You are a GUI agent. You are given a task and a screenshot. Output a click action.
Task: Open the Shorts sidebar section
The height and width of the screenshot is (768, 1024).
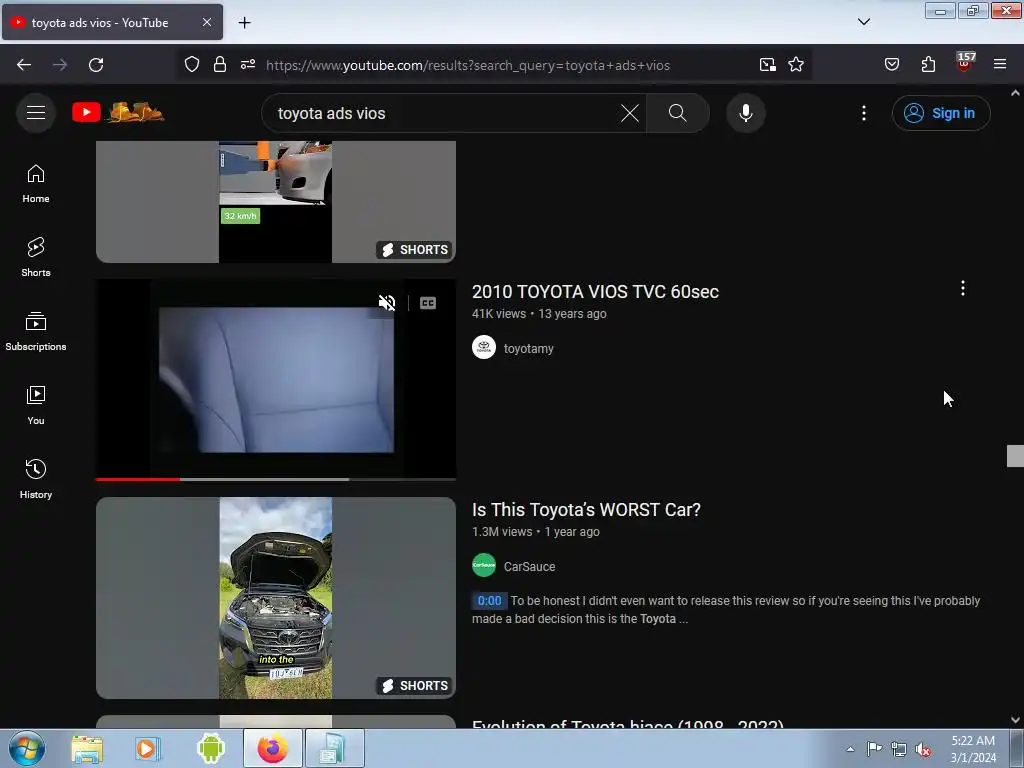[36, 257]
